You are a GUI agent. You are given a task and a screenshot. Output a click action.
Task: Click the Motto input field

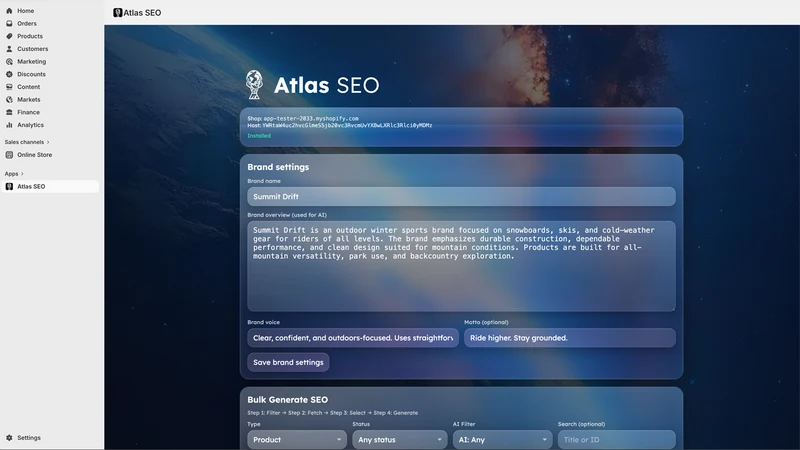pyautogui.click(x=570, y=338)
